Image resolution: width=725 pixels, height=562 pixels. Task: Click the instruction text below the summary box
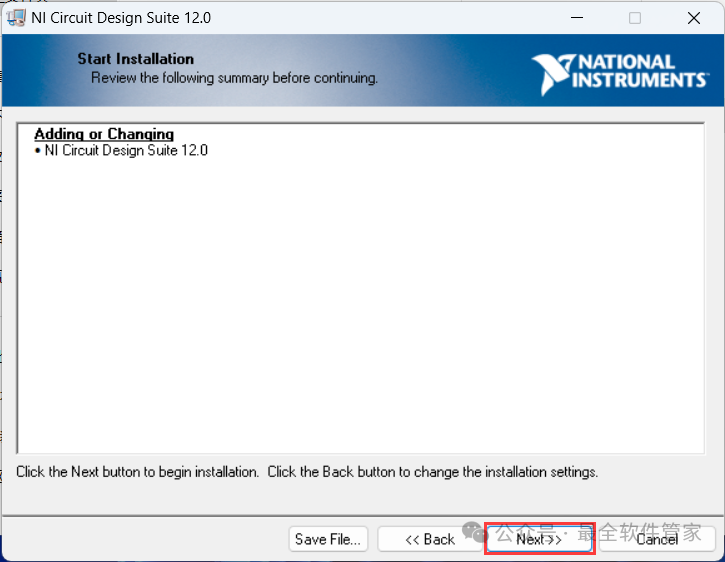pos(307,472)
